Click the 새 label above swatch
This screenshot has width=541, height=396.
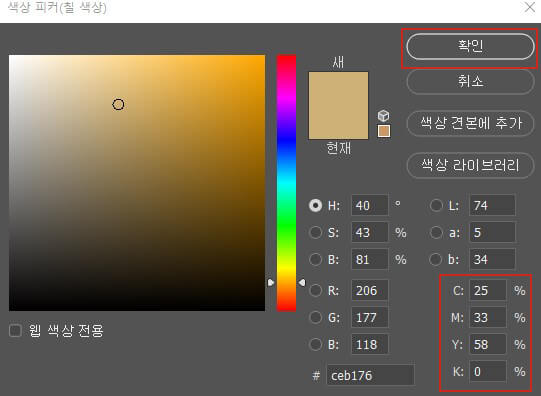338,62
